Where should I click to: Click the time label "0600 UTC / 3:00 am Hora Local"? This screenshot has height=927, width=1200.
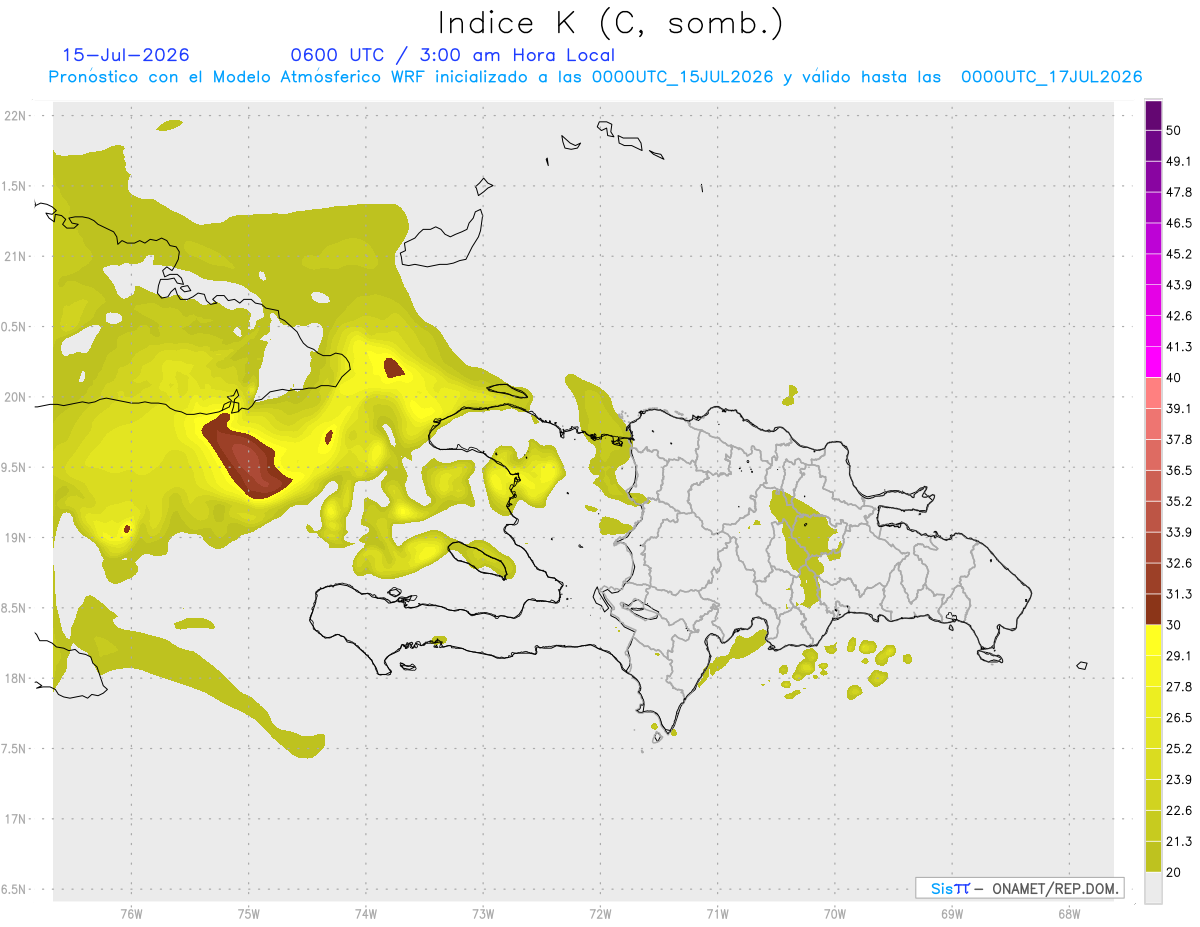coord(453,55)
